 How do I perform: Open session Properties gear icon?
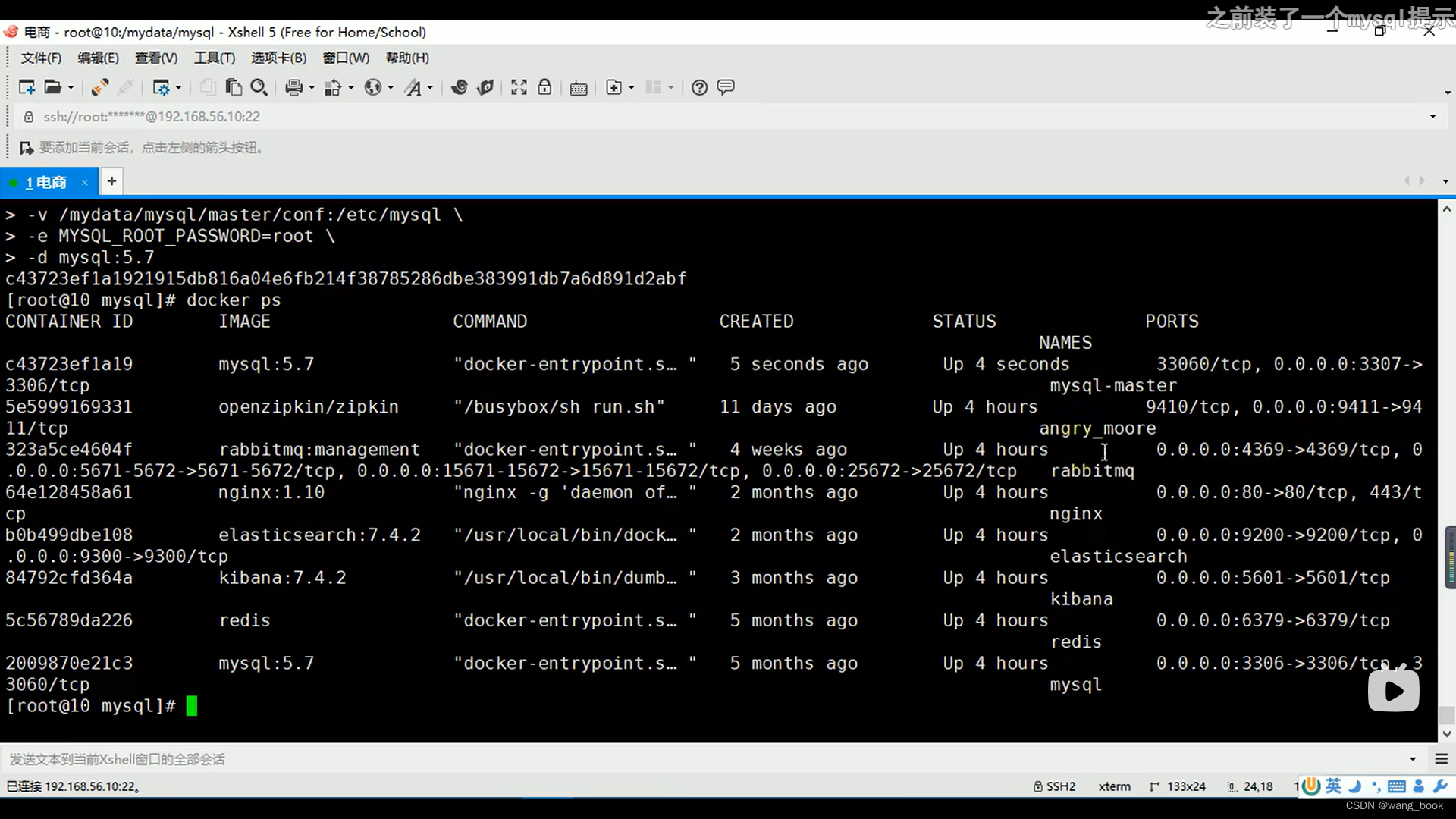point(161,87)
